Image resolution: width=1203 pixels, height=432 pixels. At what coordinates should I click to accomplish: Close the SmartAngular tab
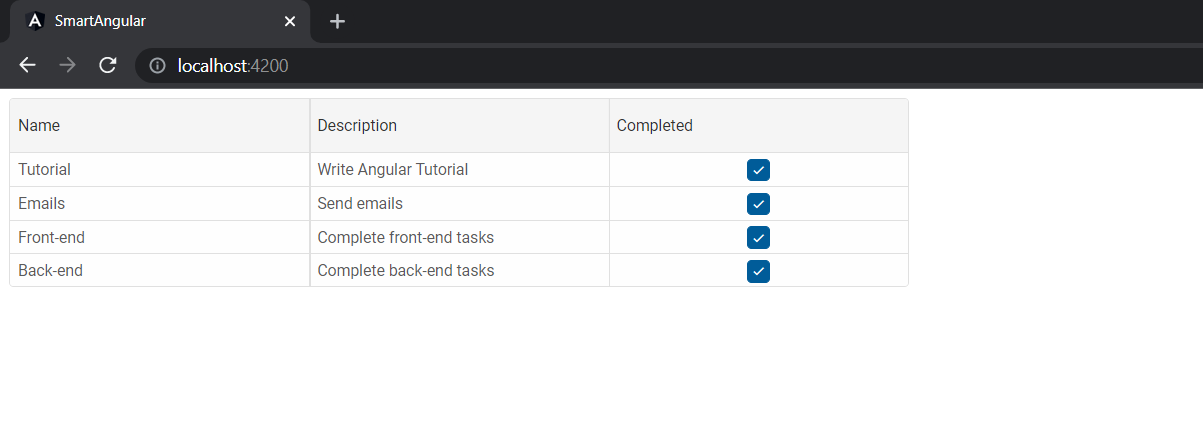tap(290, 21)
